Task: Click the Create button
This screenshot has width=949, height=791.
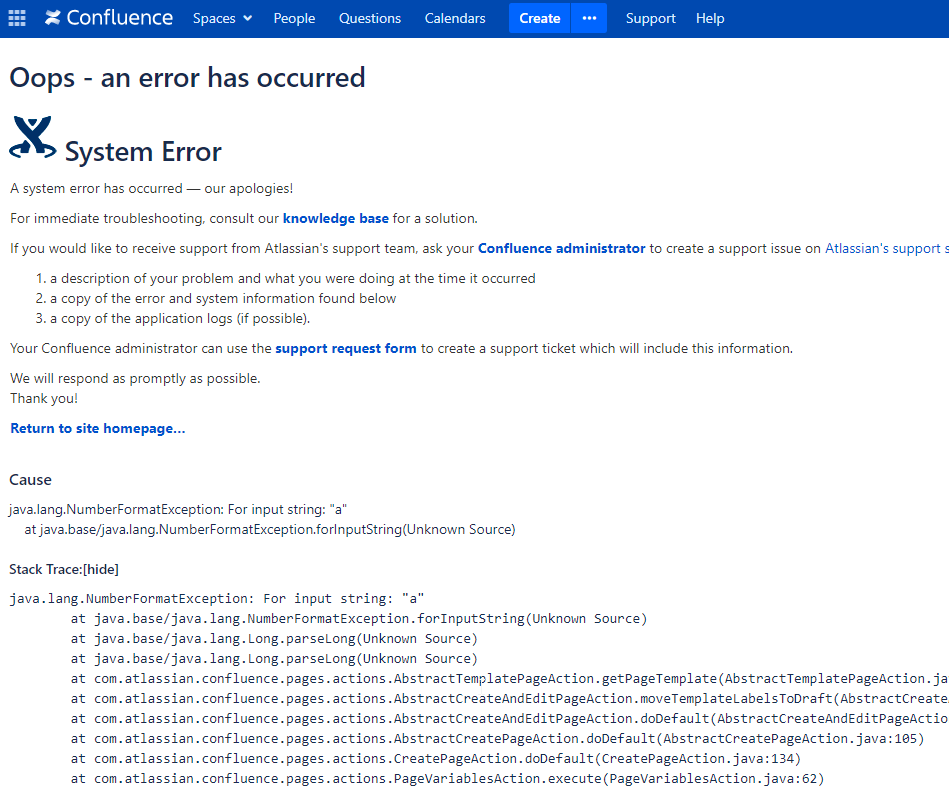Action: coord(539,18)
